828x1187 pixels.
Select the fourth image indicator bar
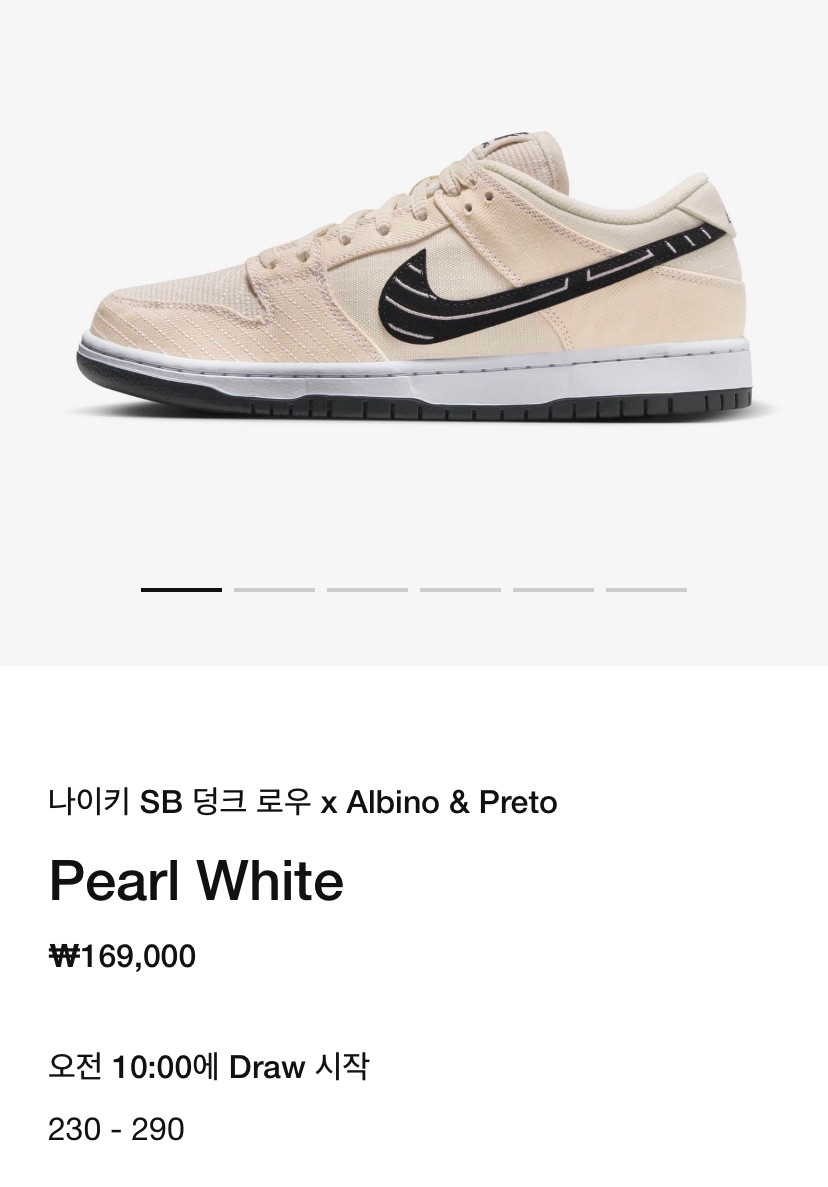click(x=460, y=590)
